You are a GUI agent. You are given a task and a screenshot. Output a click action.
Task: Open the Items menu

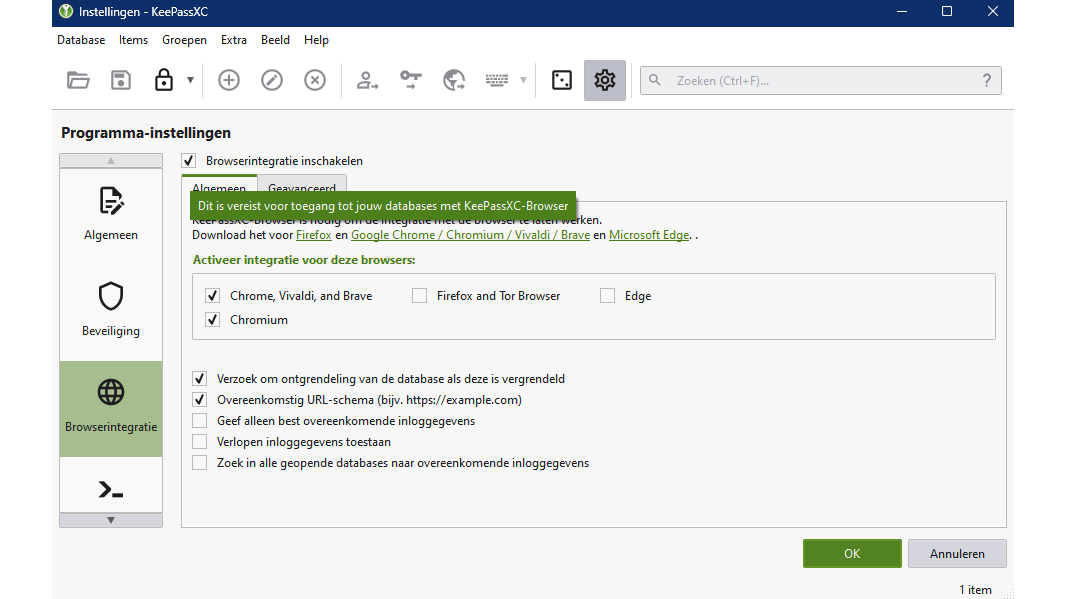pos(133,40)
